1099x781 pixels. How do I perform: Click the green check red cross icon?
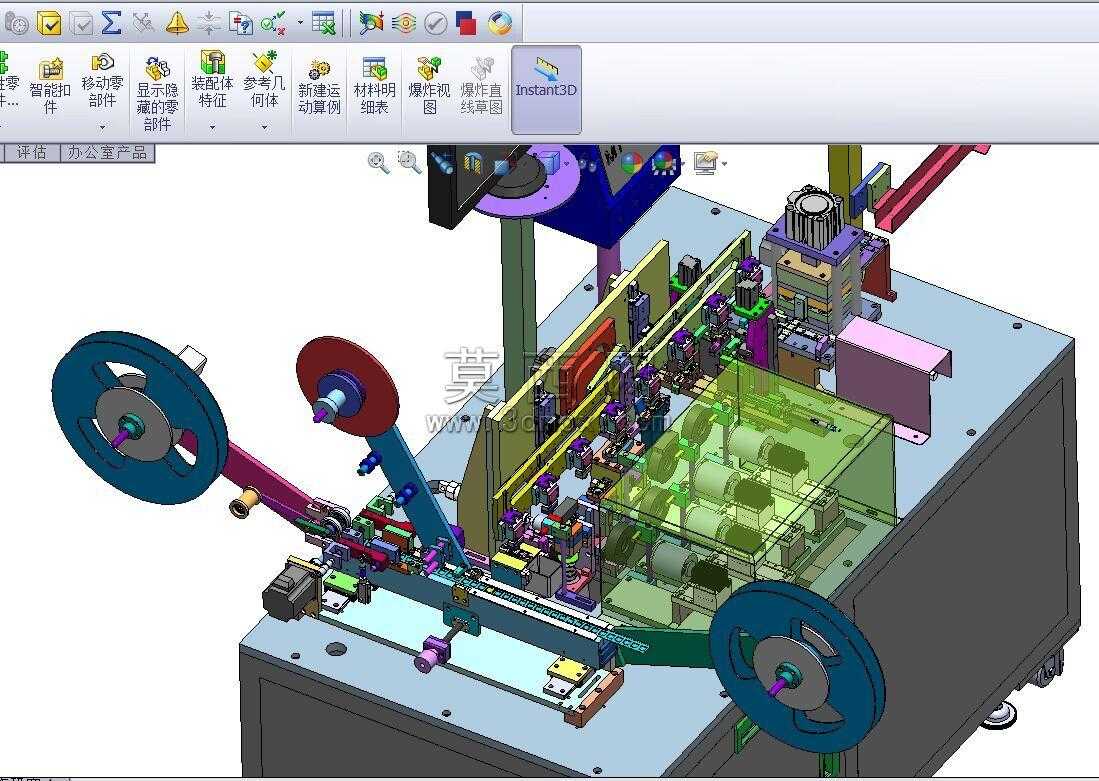click(272, 23)
